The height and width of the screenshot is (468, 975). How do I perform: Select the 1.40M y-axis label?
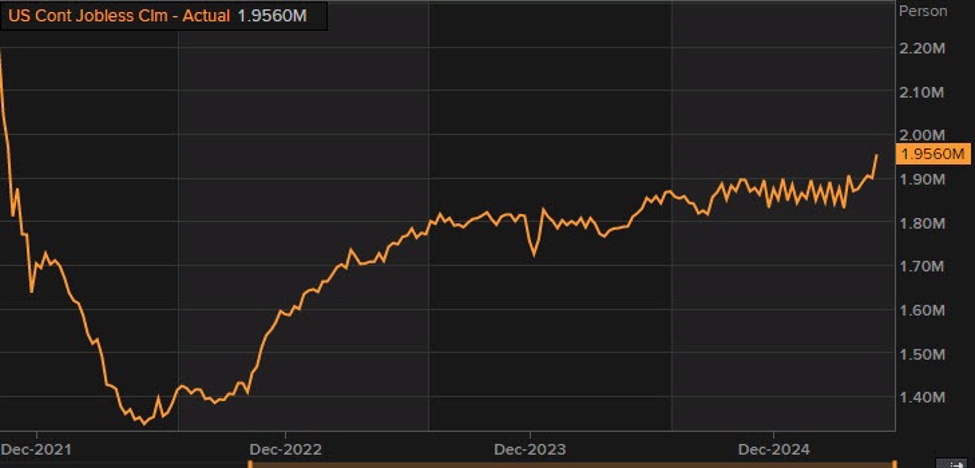click(923, 398)
